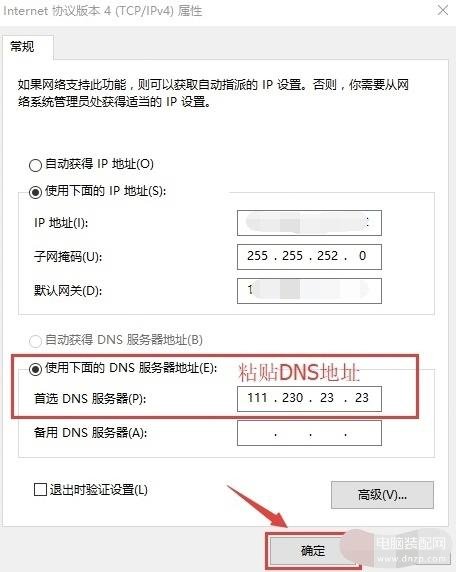Click the 确定 button
456x572 pixels.
click(x=313, y=550)
